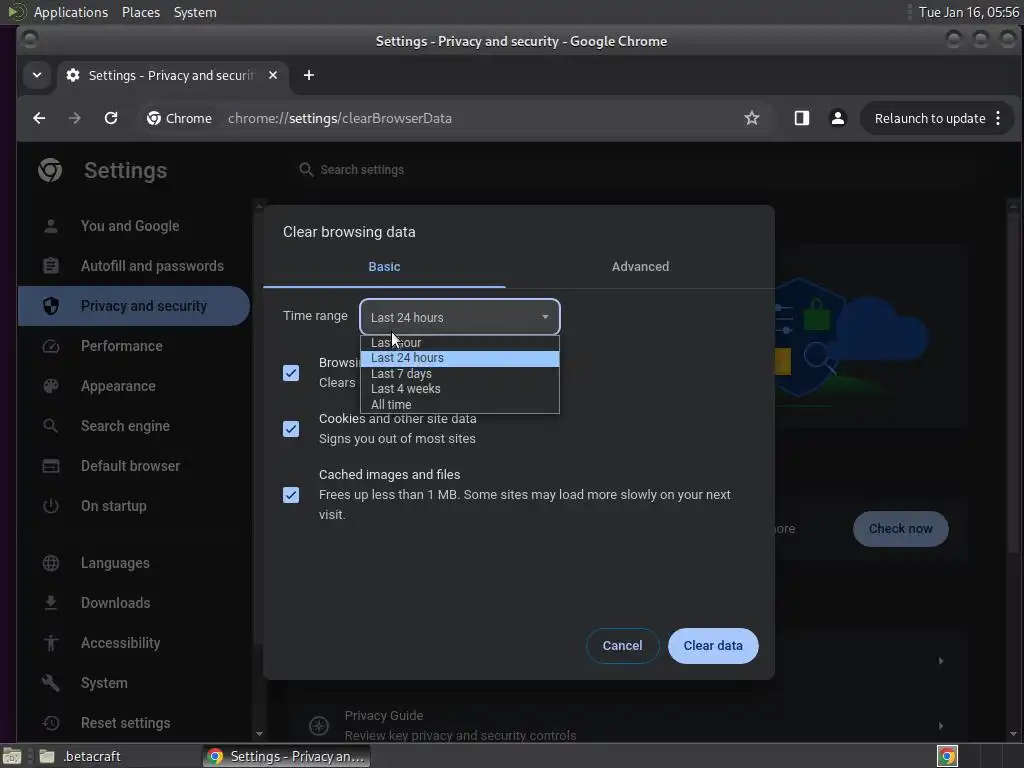Choose Last 7 days option

click(x=460, y=374)
